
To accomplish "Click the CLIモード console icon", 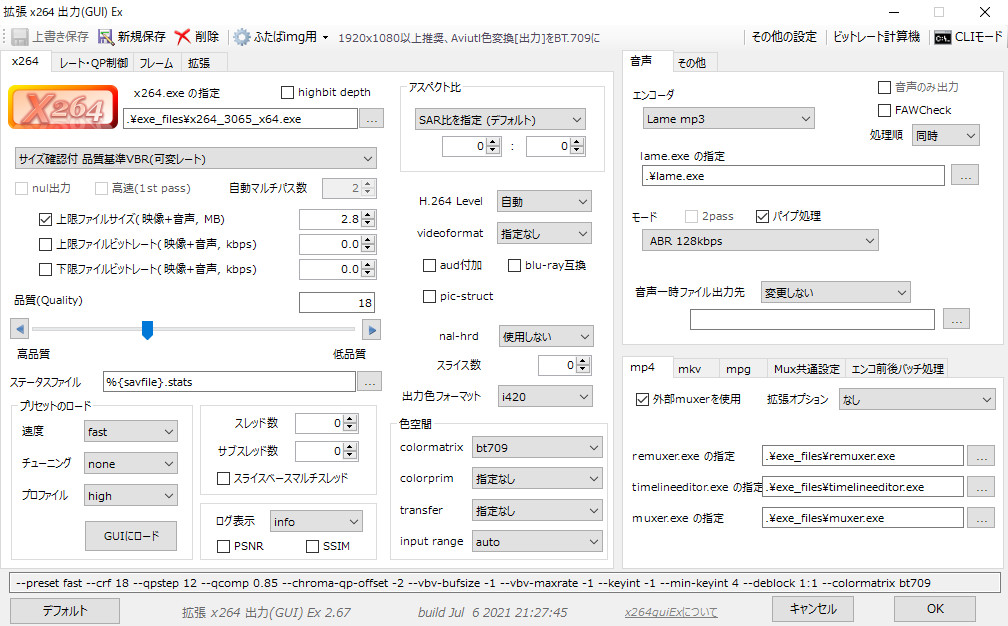I will pos(942,37).
